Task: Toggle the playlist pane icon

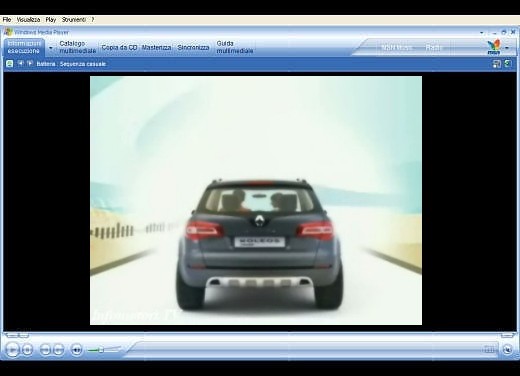Action: coord(508,63)
